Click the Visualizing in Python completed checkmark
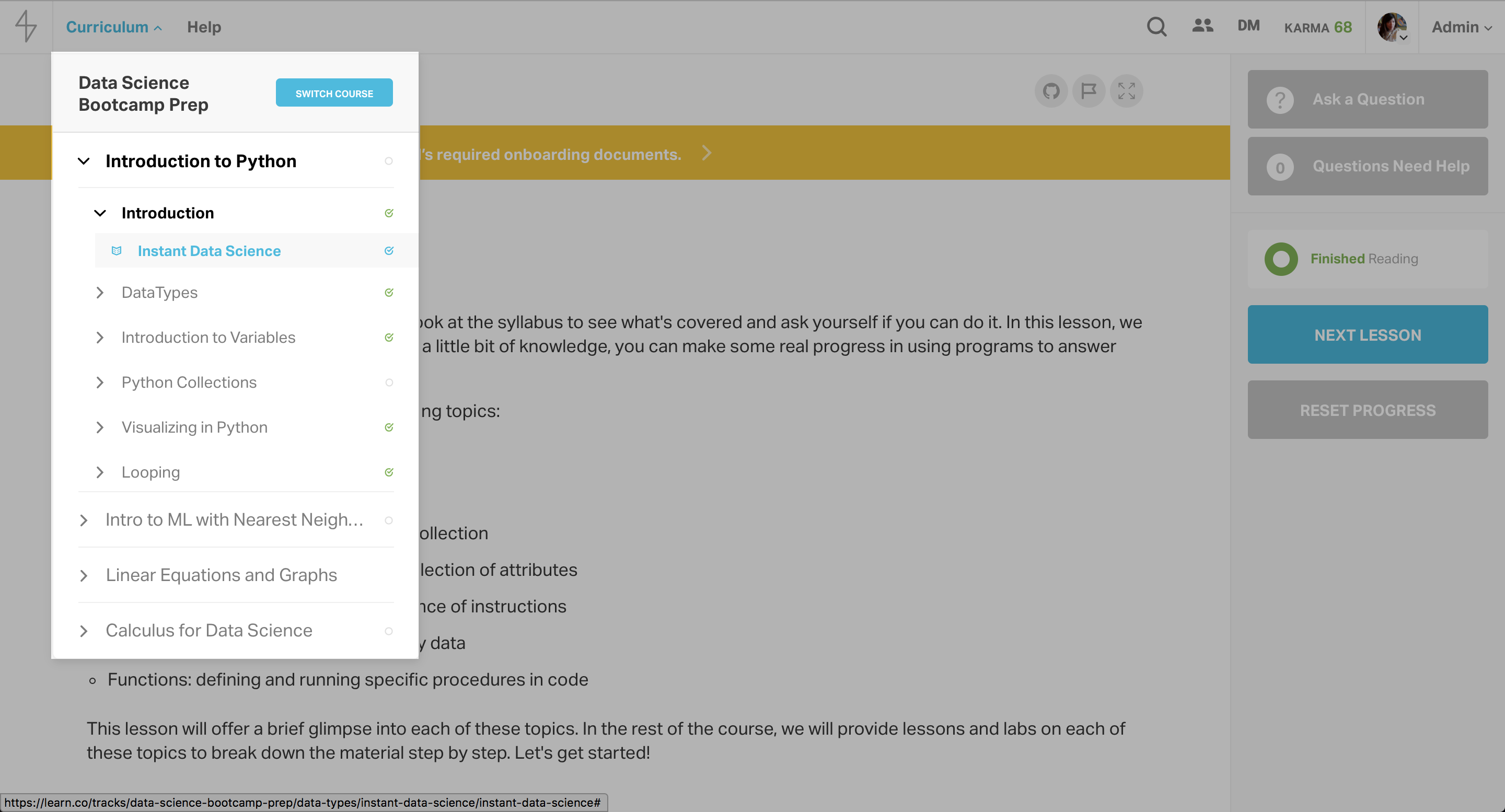This screenshot has height=812, width=1505. (388, 427)
